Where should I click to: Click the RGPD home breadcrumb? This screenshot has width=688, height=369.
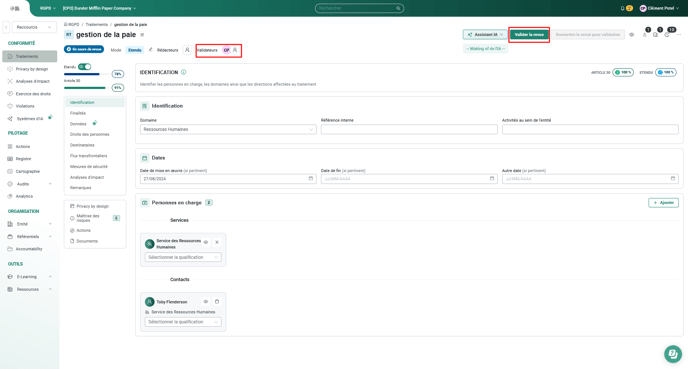(72, 25)
